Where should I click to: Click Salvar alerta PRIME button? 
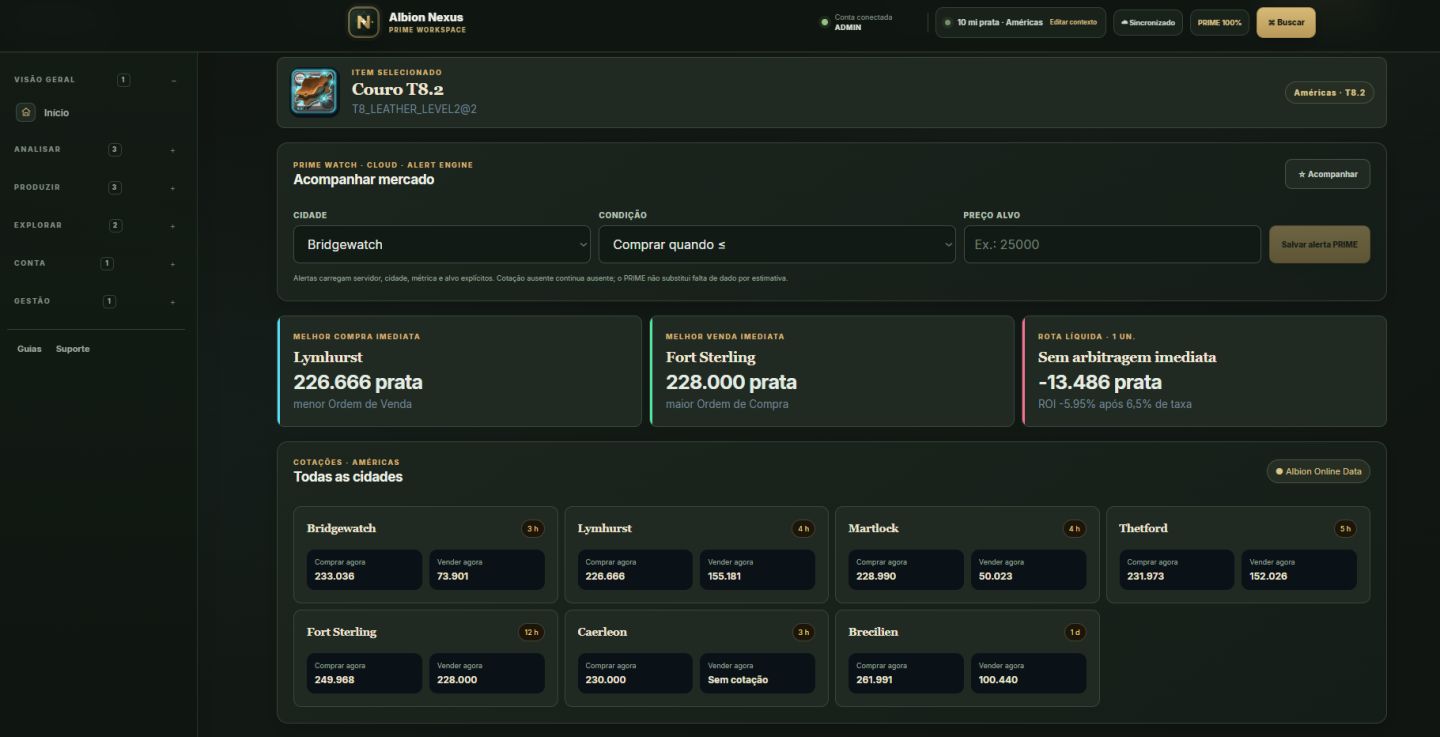coord(1319,244)
